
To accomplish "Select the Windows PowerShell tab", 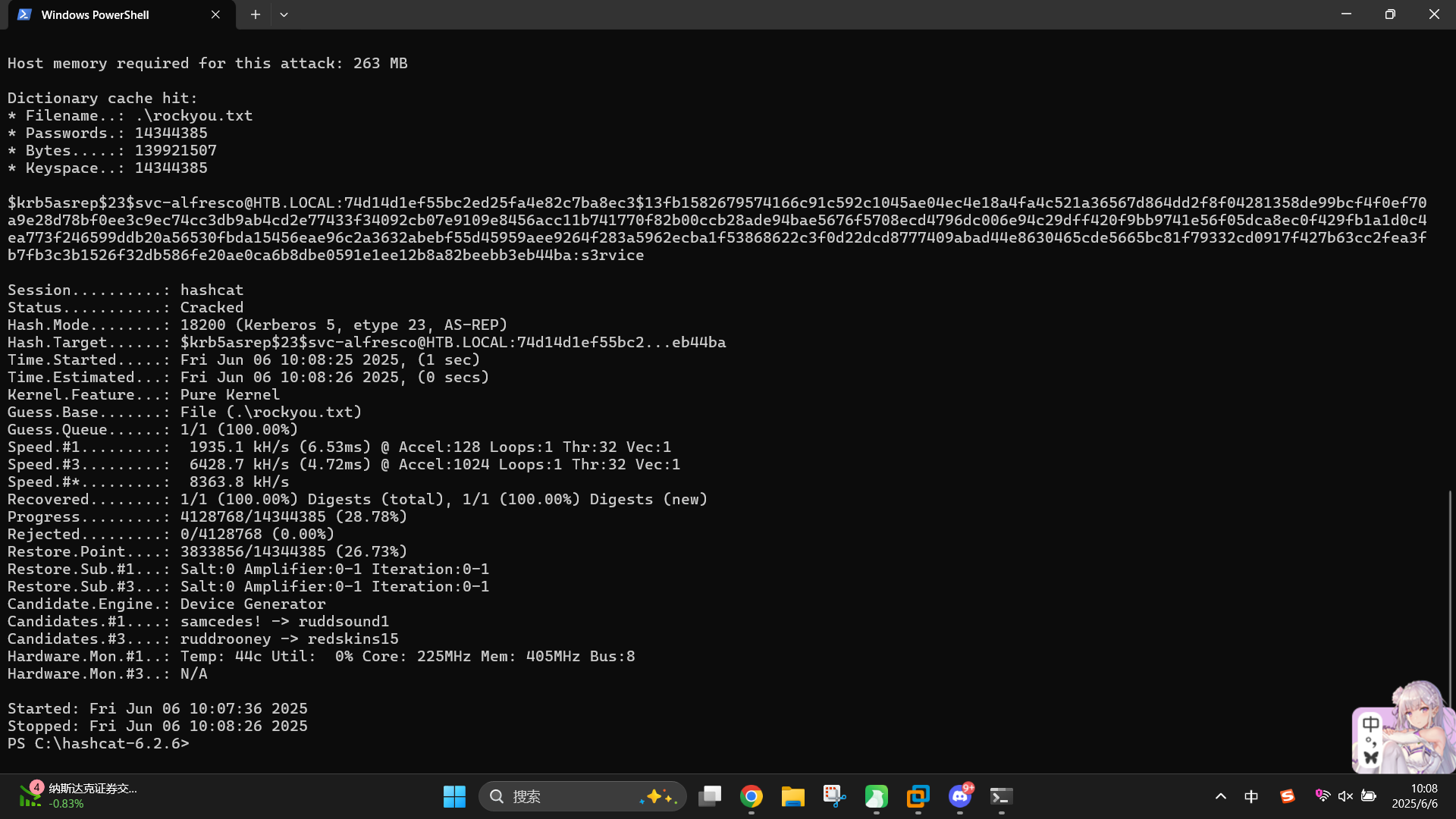I will click(x=106, y=14).
